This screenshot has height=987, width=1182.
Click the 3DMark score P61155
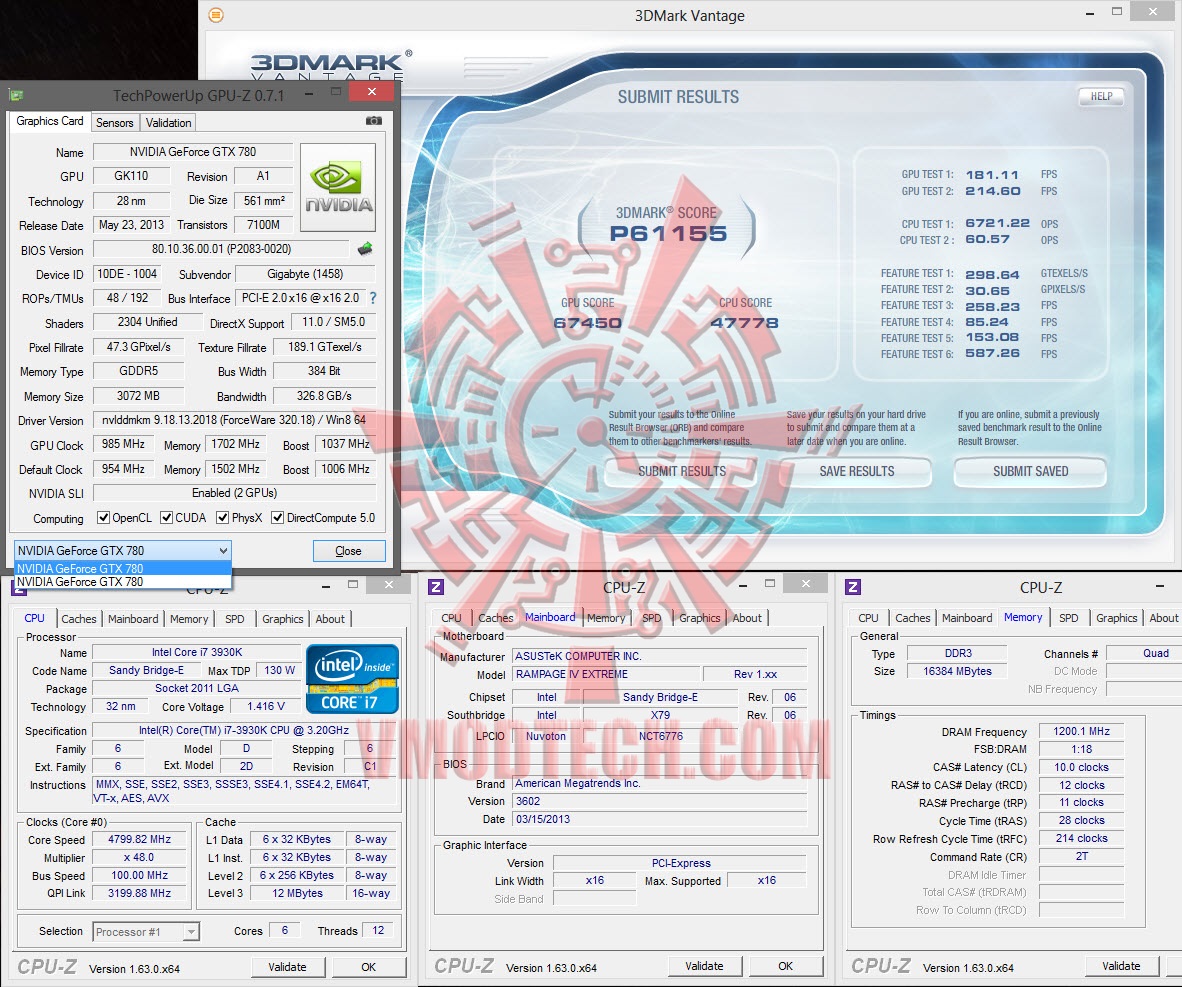tap(668, 234)
